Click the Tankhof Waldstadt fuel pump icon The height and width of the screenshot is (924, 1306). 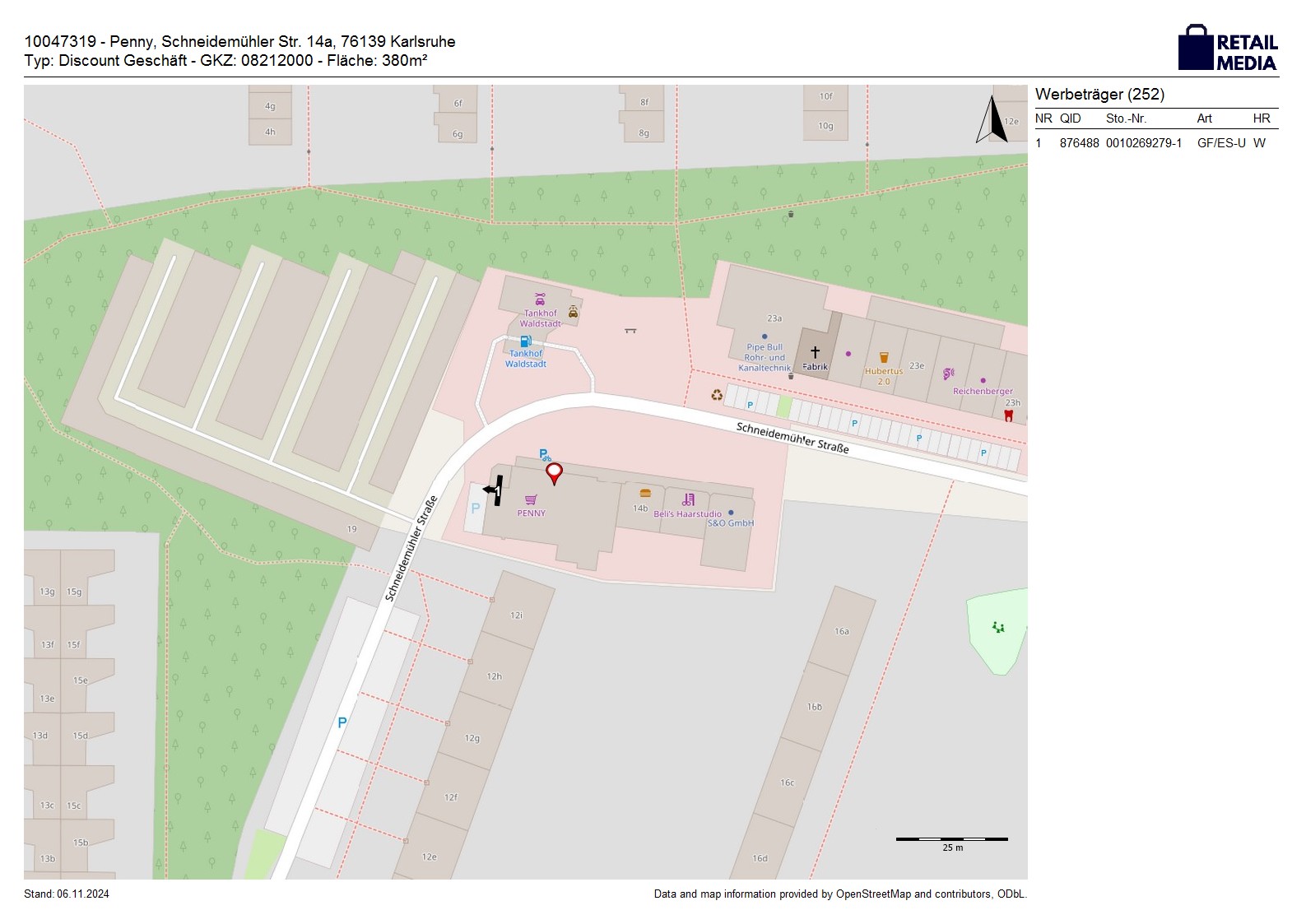[x=525, y=341]
